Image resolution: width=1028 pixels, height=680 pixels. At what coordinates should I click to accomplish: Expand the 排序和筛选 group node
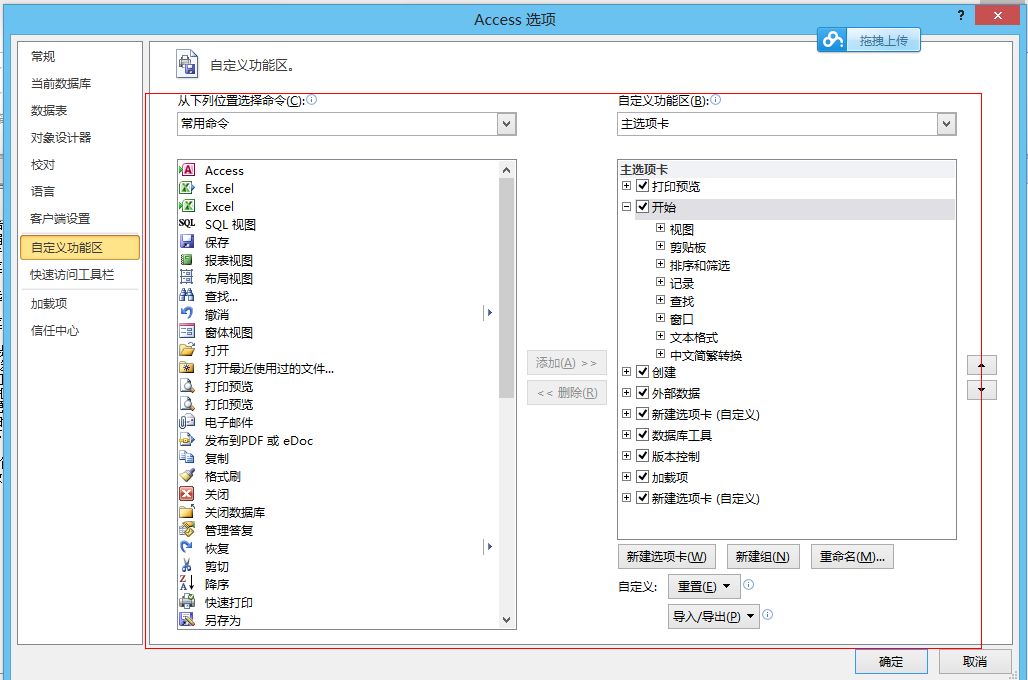661,264
